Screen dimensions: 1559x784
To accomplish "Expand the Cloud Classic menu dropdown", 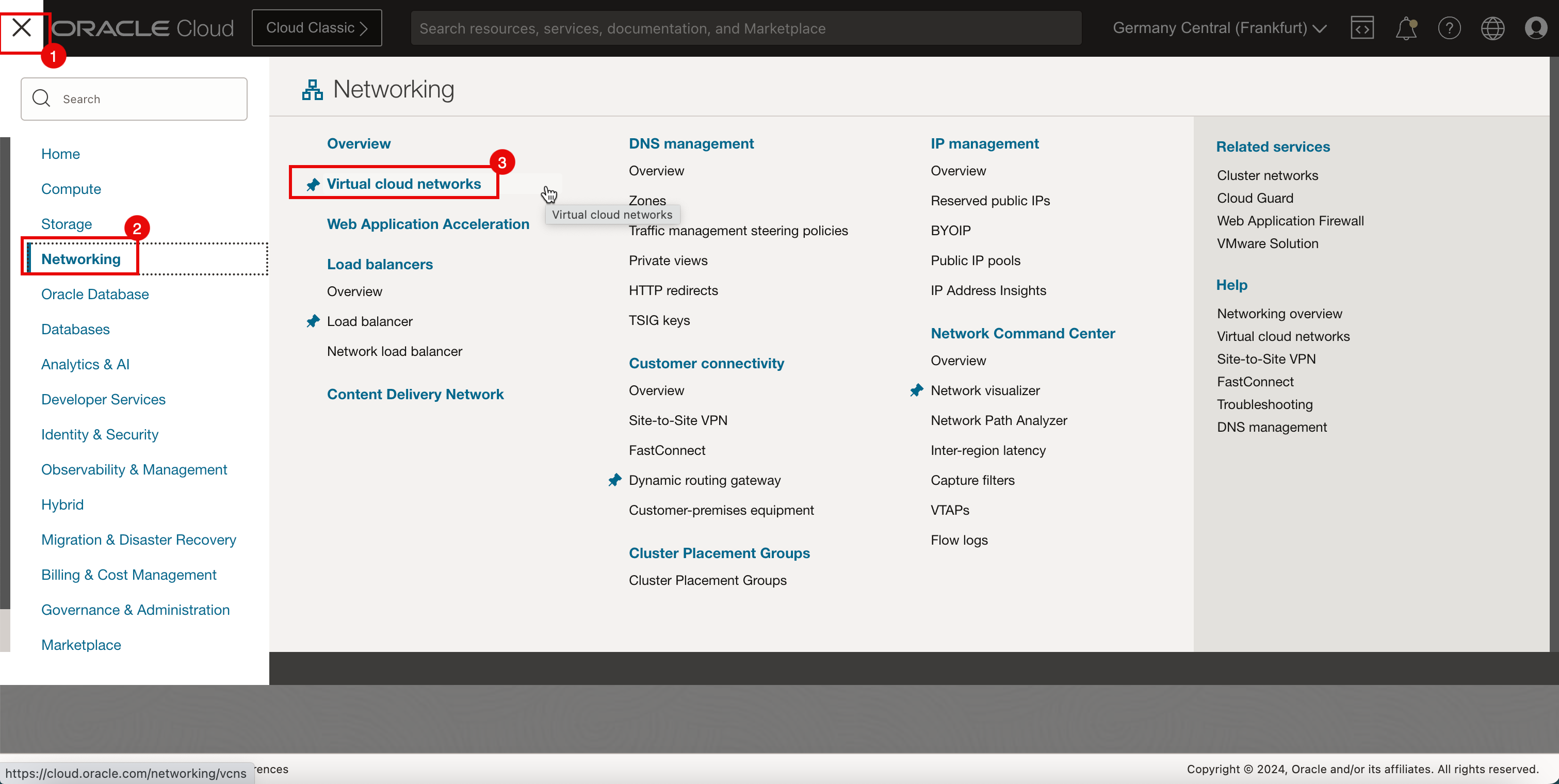I will pos(317,27).
